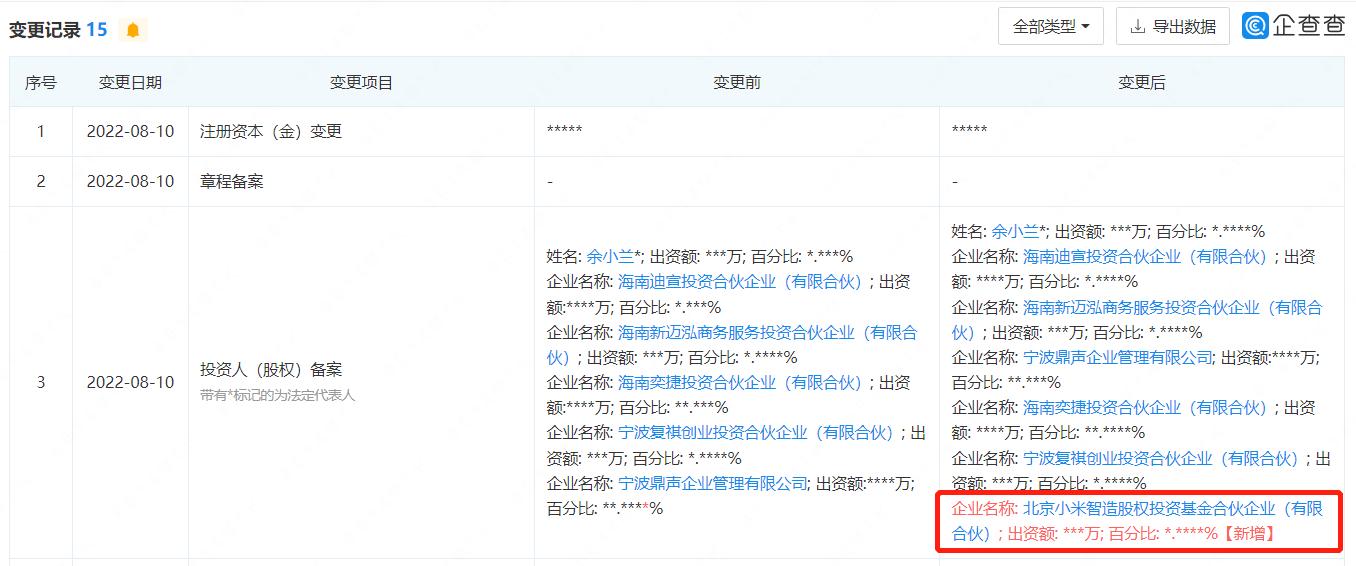Screen dimensions: 1356x566
Task: Open 海南奕捷投资合伙企业 link in 变更后 column
Action: tap(1145, 408)
